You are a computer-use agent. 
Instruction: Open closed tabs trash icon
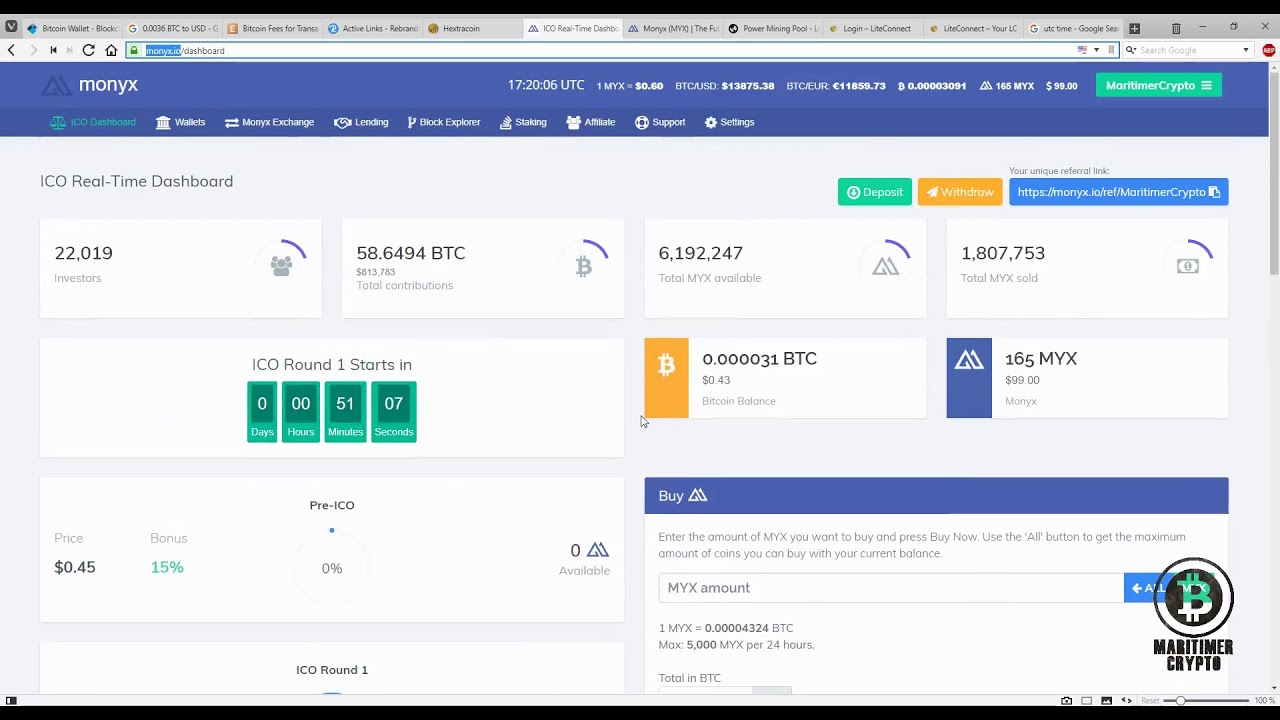click(x=1176, y=28)
